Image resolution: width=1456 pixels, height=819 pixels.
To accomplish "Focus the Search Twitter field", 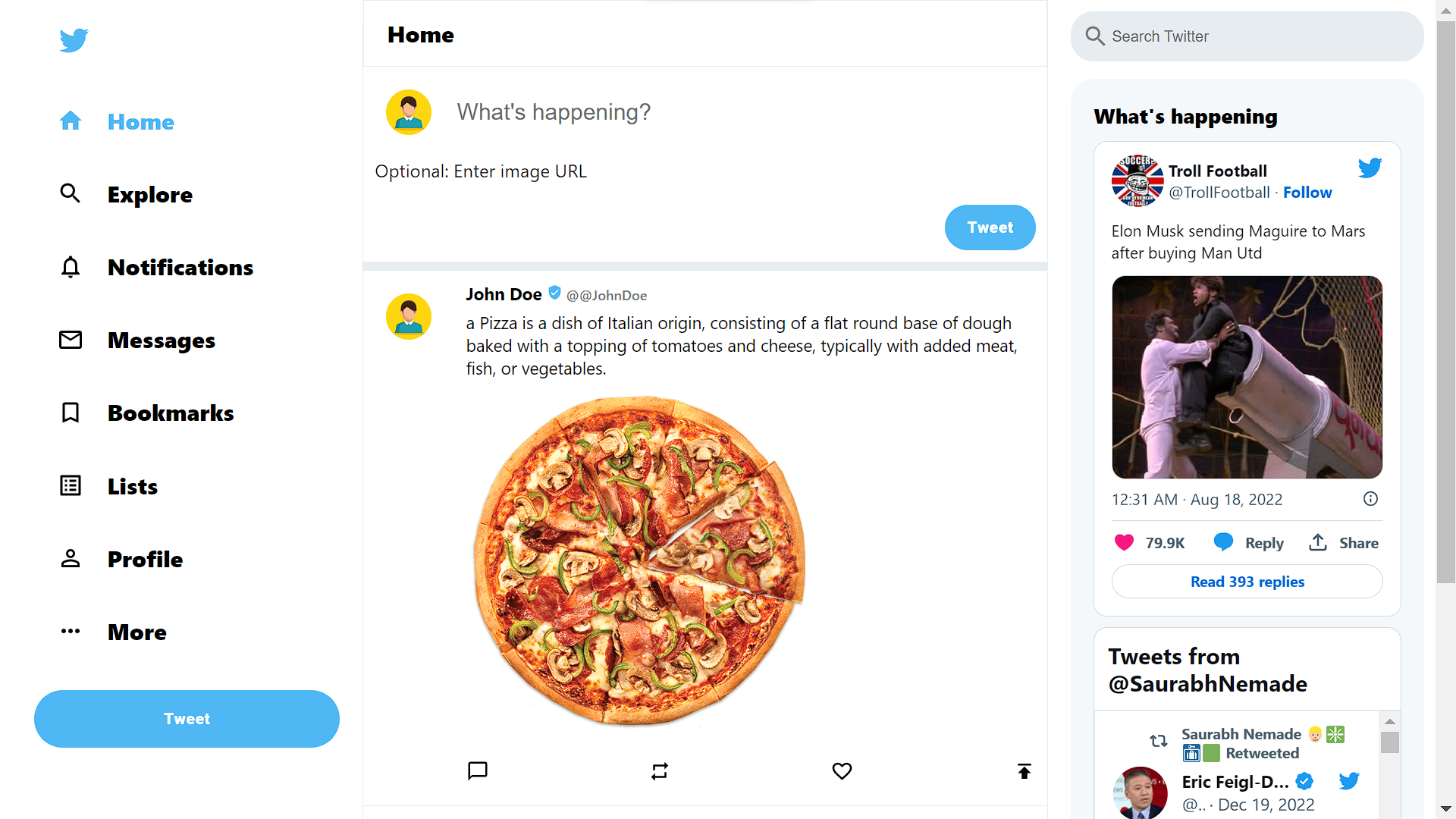I will tap(1247, 36).
